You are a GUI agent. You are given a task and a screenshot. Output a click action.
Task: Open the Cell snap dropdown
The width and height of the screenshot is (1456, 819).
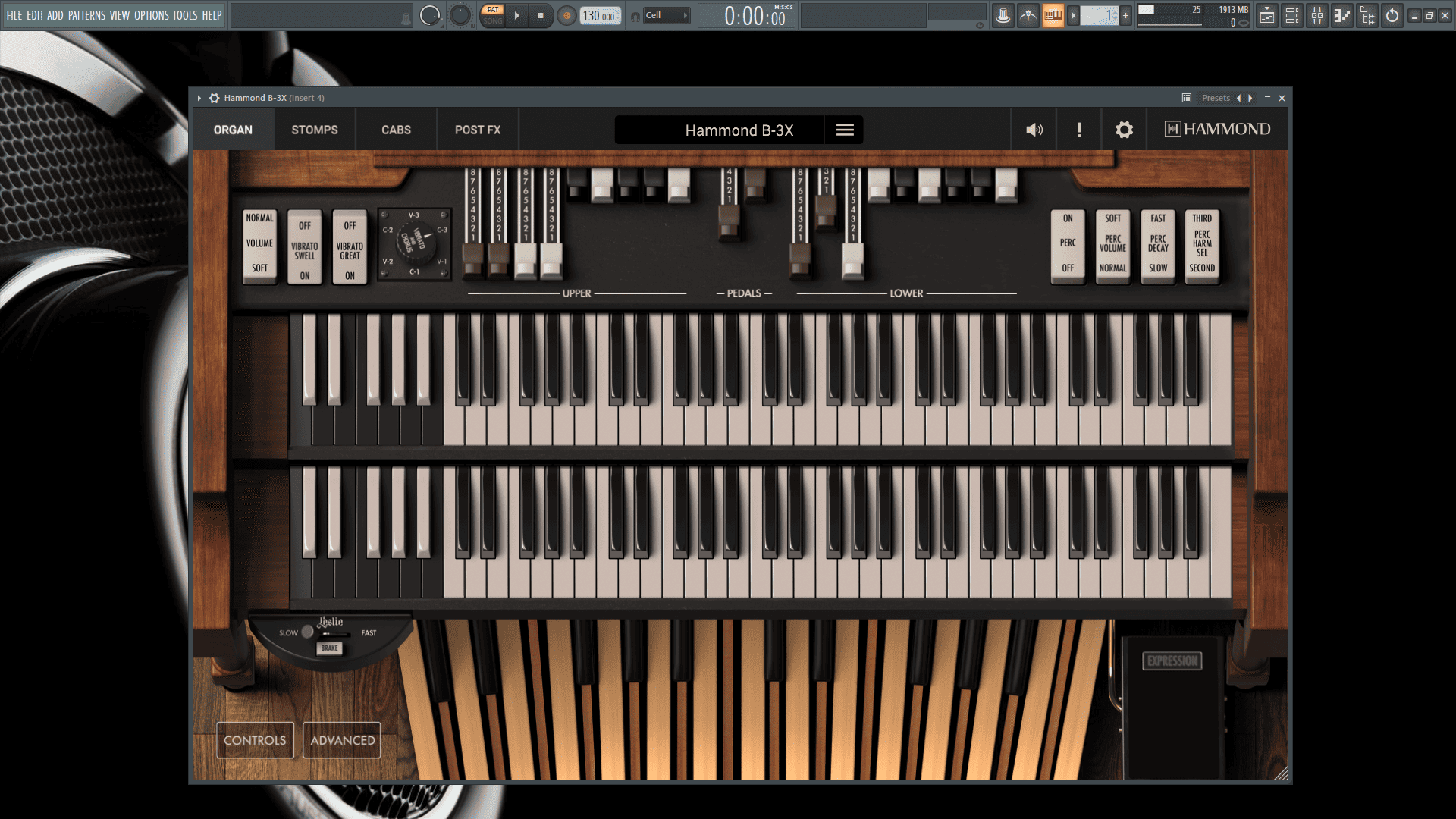[667, 15]
